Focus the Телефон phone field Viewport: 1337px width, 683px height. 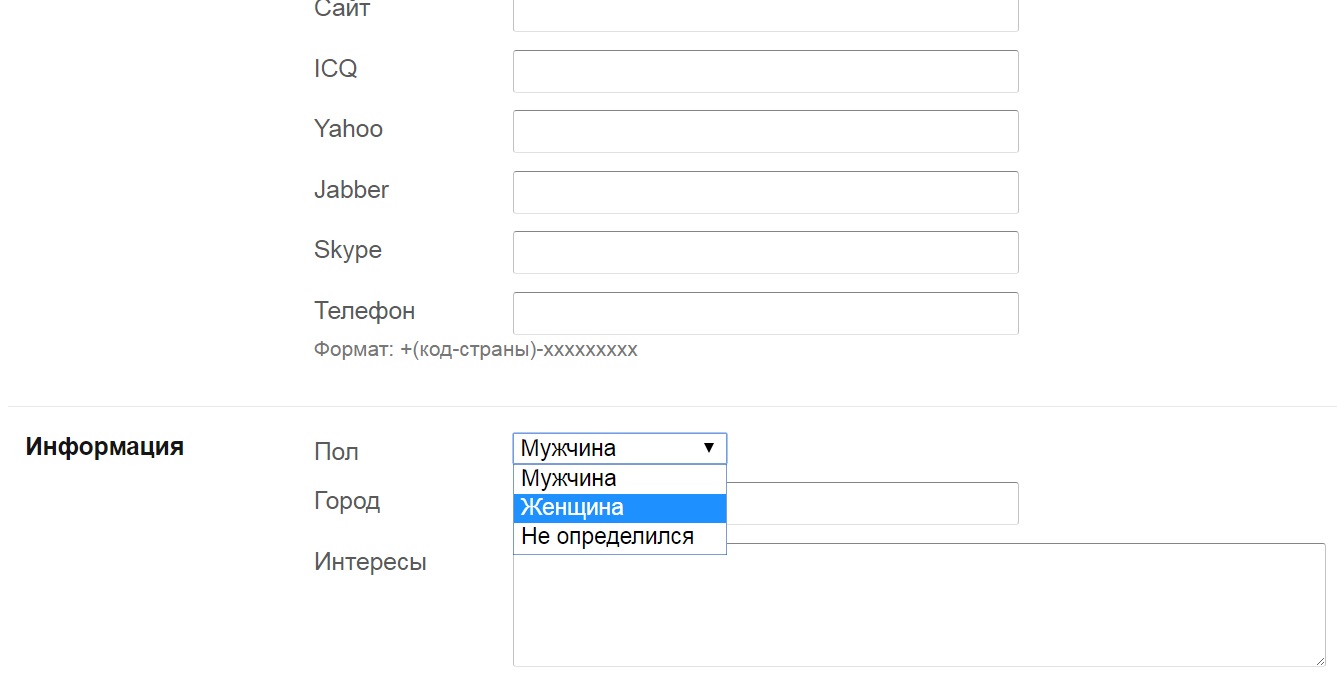coord(766,313)
